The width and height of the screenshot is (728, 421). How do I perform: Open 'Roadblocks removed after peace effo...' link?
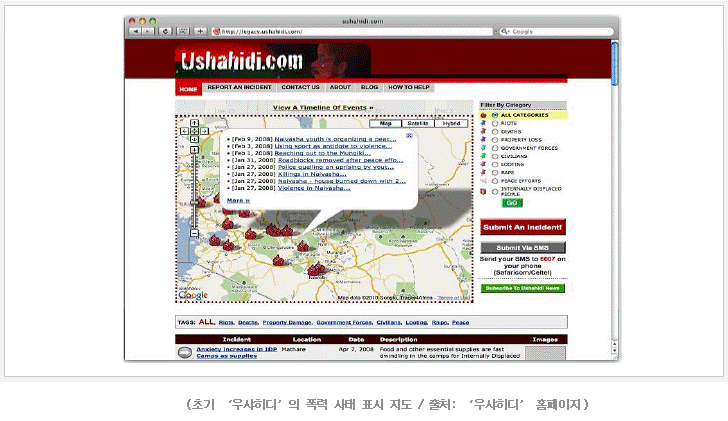pos(340,160)
